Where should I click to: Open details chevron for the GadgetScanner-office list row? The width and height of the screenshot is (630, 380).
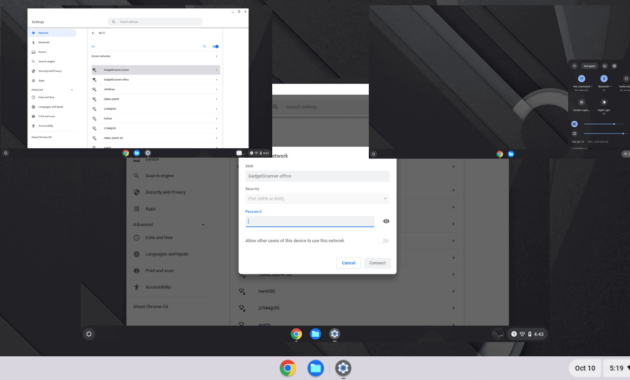[x=216, y=80]
